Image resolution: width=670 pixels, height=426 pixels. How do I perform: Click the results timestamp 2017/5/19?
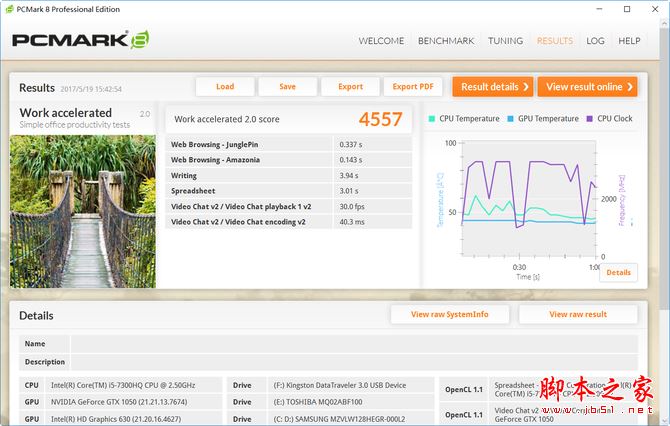(91, 89)
